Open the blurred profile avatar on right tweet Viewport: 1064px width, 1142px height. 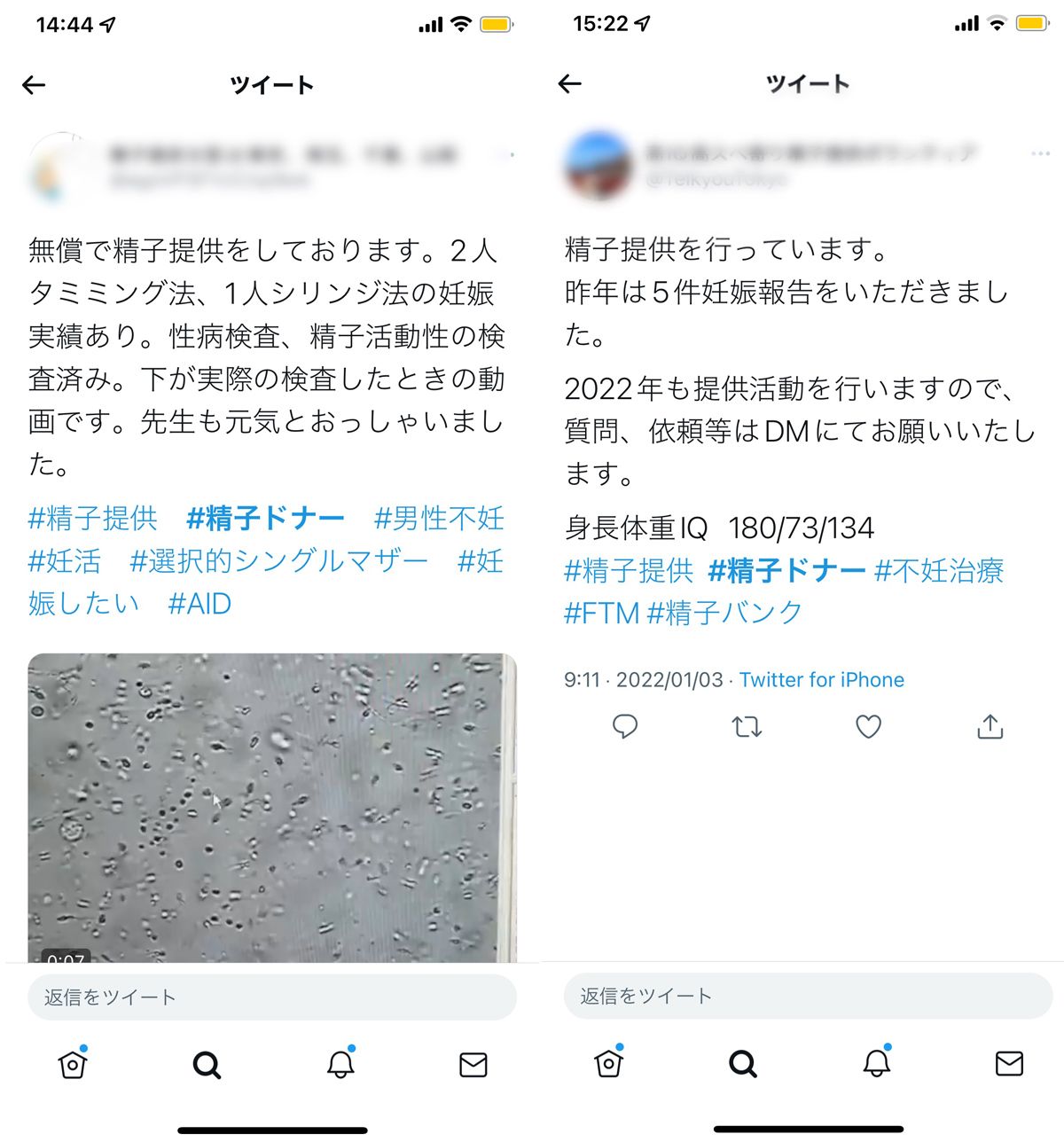pyautogui.click(x=598, y=166)
